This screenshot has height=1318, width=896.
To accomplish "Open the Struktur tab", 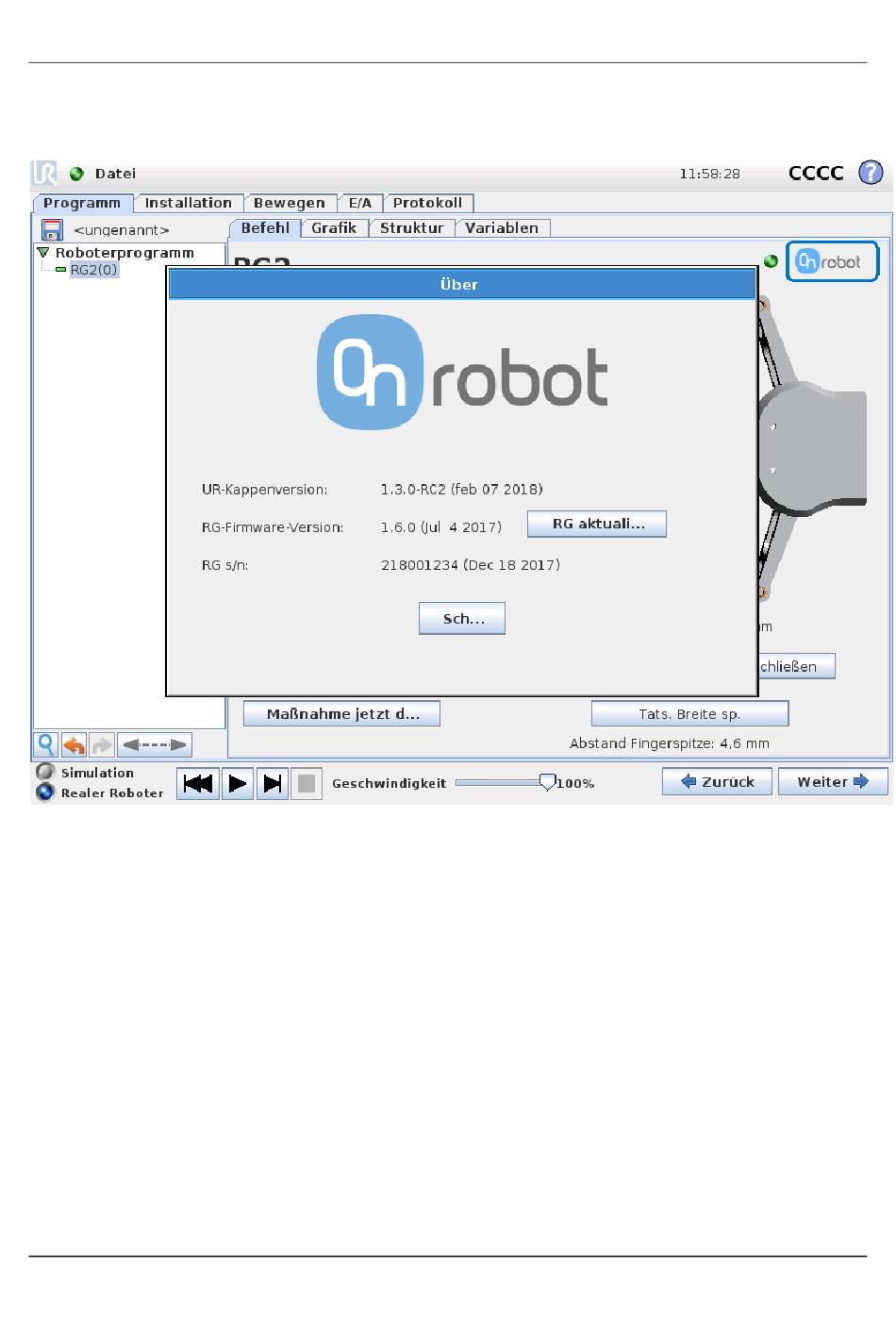I will click(x=411, y=228).
